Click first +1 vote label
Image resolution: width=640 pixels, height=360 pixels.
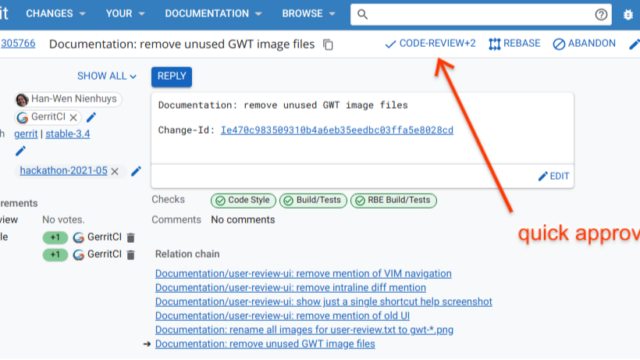[55, 238]
